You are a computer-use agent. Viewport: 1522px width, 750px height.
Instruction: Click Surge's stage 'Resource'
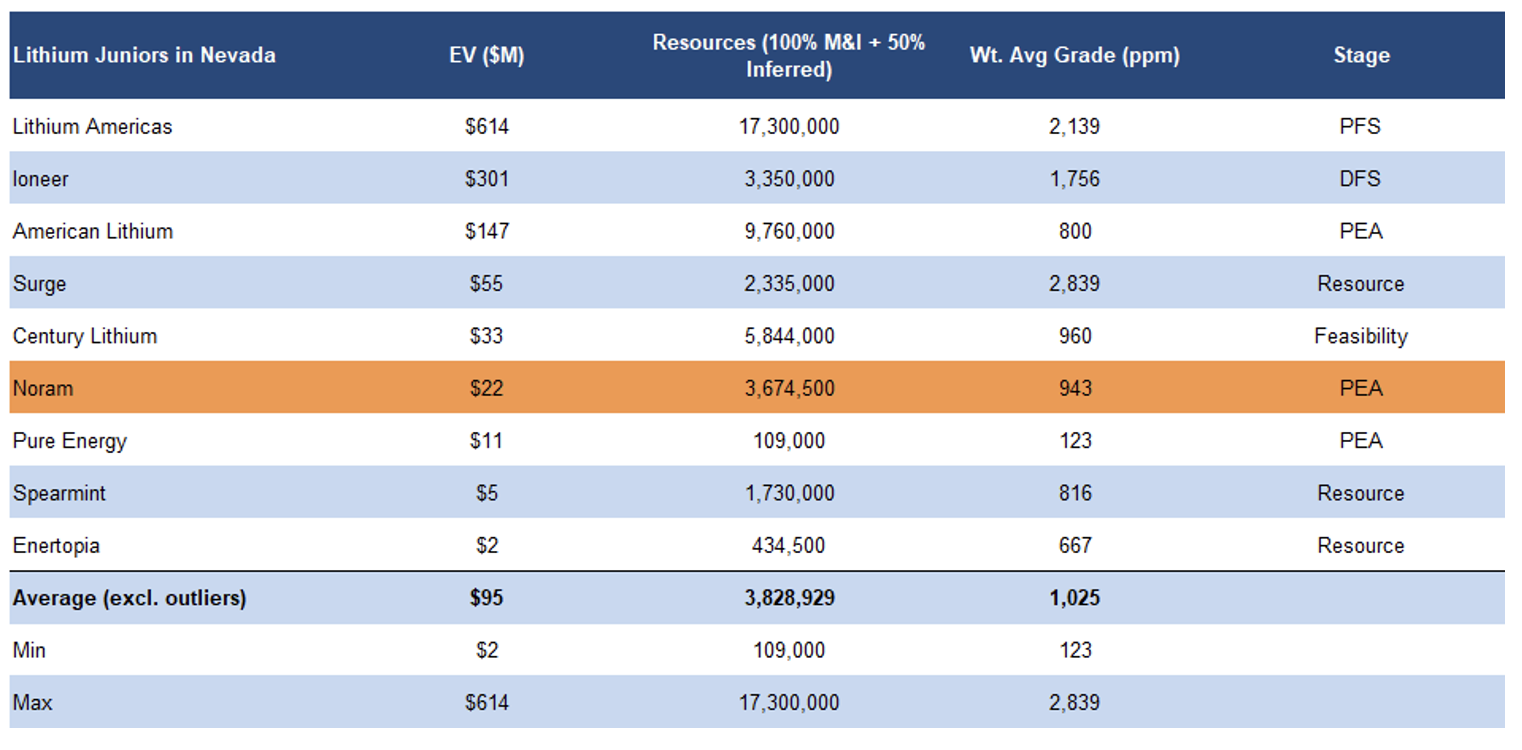1361,284
